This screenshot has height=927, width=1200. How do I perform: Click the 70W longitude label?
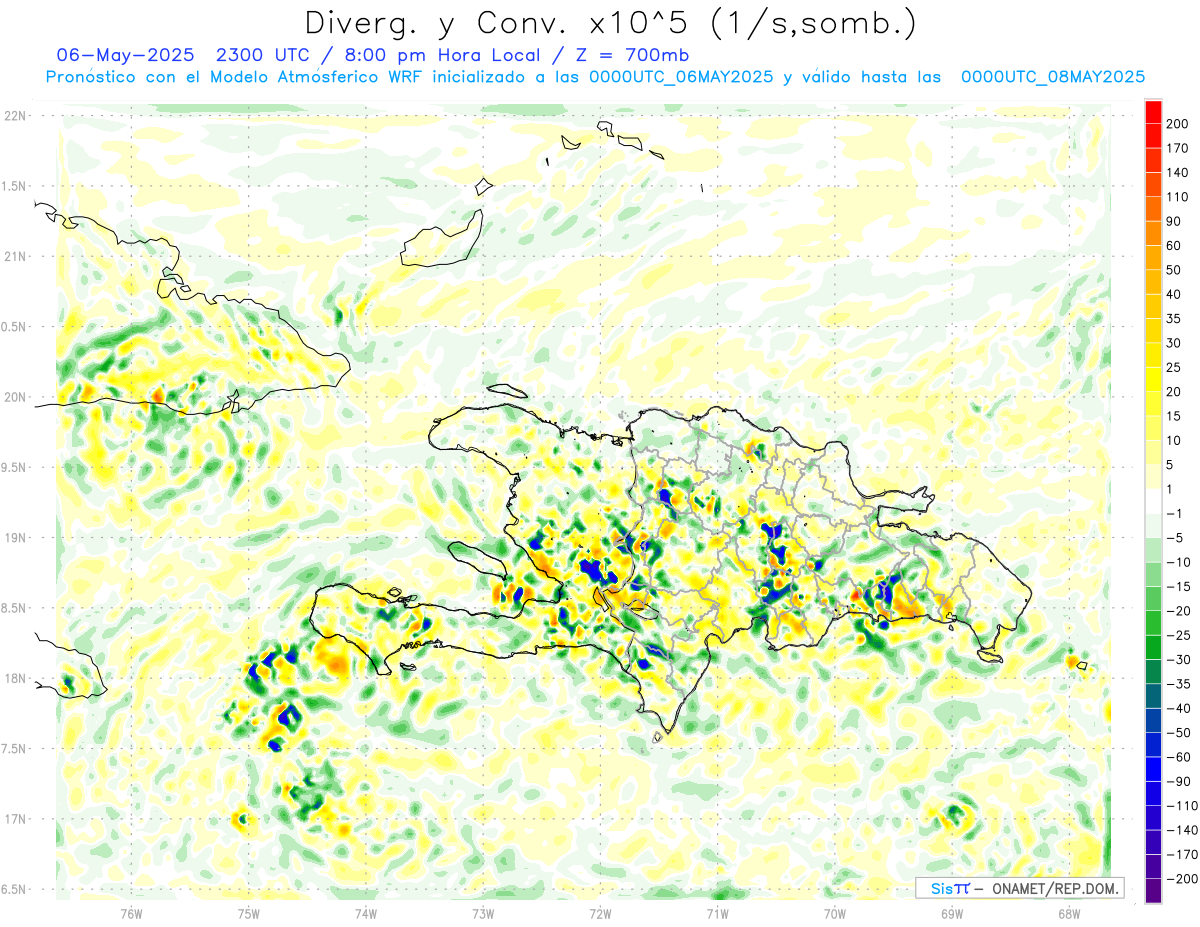[835, 913]
